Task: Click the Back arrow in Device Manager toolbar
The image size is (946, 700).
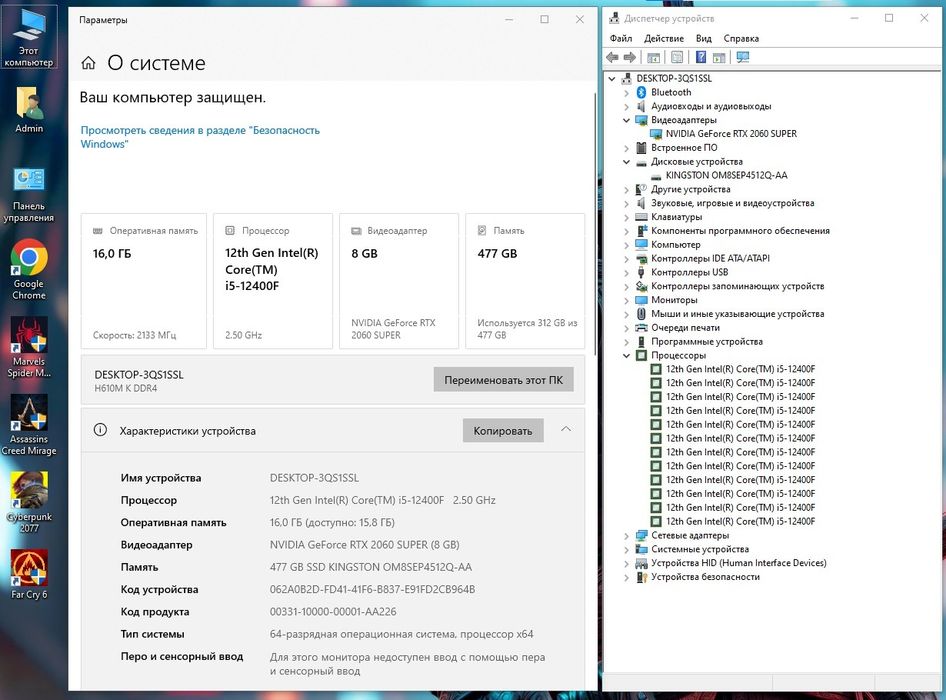Action: pos(612,57)
